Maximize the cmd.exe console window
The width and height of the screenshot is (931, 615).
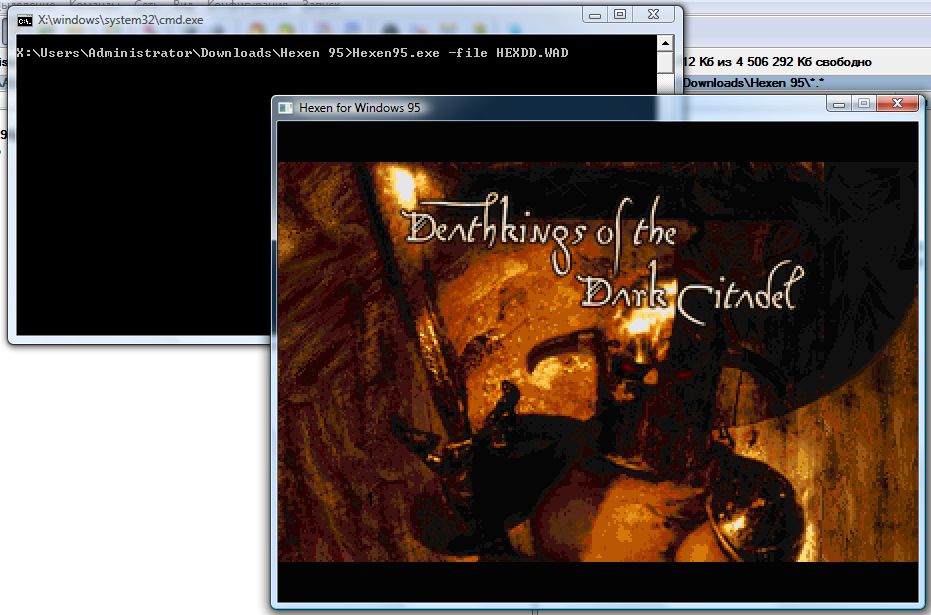pos(620,14)
